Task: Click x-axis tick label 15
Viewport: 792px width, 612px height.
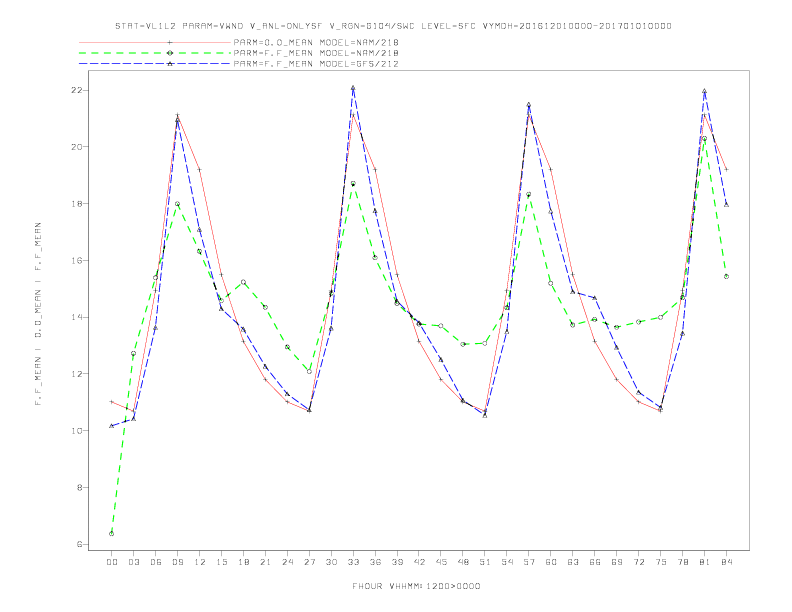Action: [x=221, y=562]
